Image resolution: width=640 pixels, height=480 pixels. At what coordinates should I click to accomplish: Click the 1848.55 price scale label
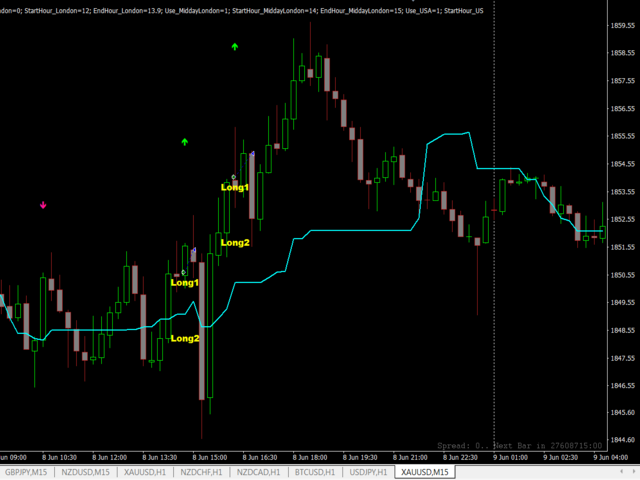click(622, 330)
